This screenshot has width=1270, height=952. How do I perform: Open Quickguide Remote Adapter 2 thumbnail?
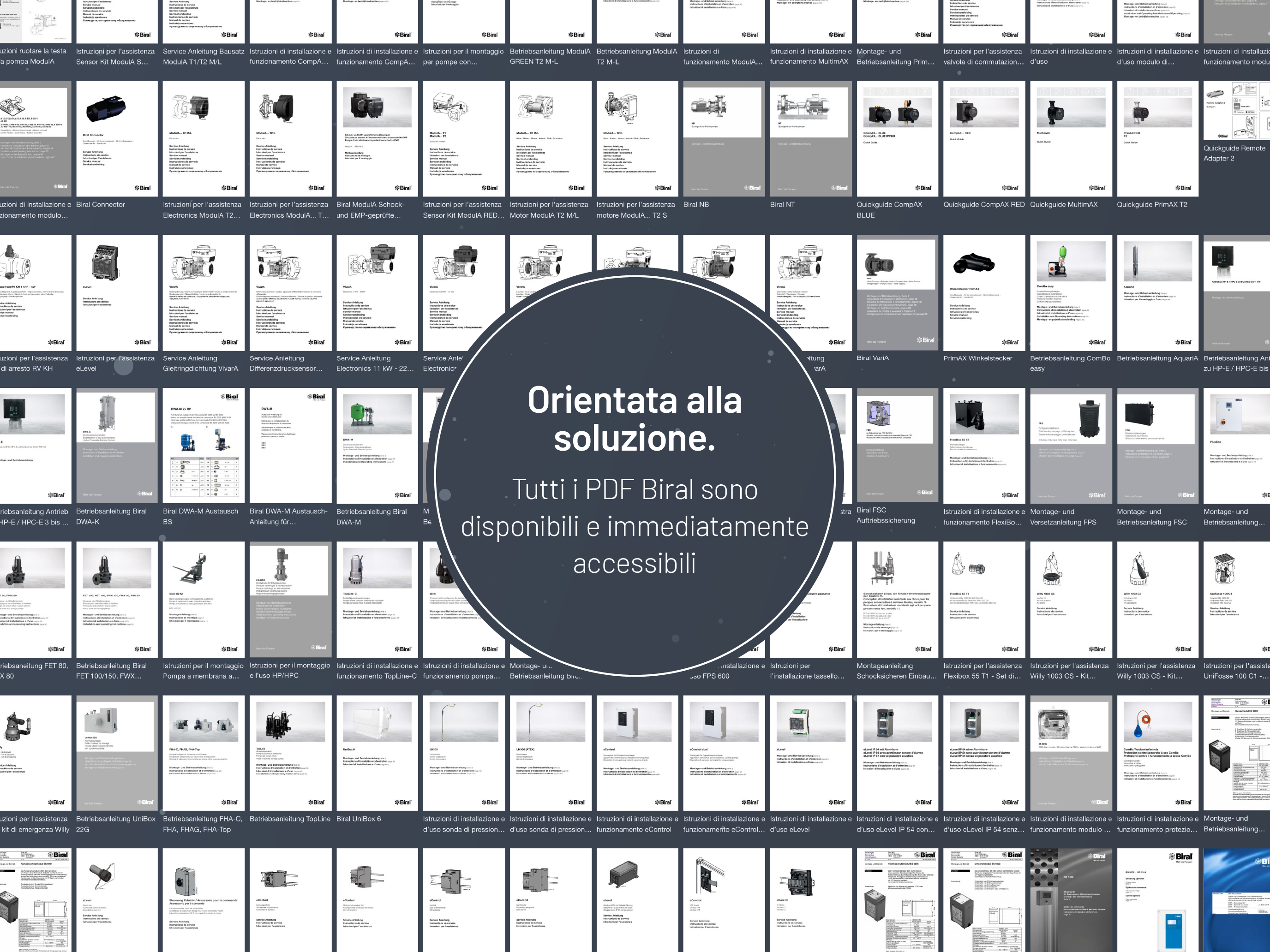click(x=1236, y=110)
